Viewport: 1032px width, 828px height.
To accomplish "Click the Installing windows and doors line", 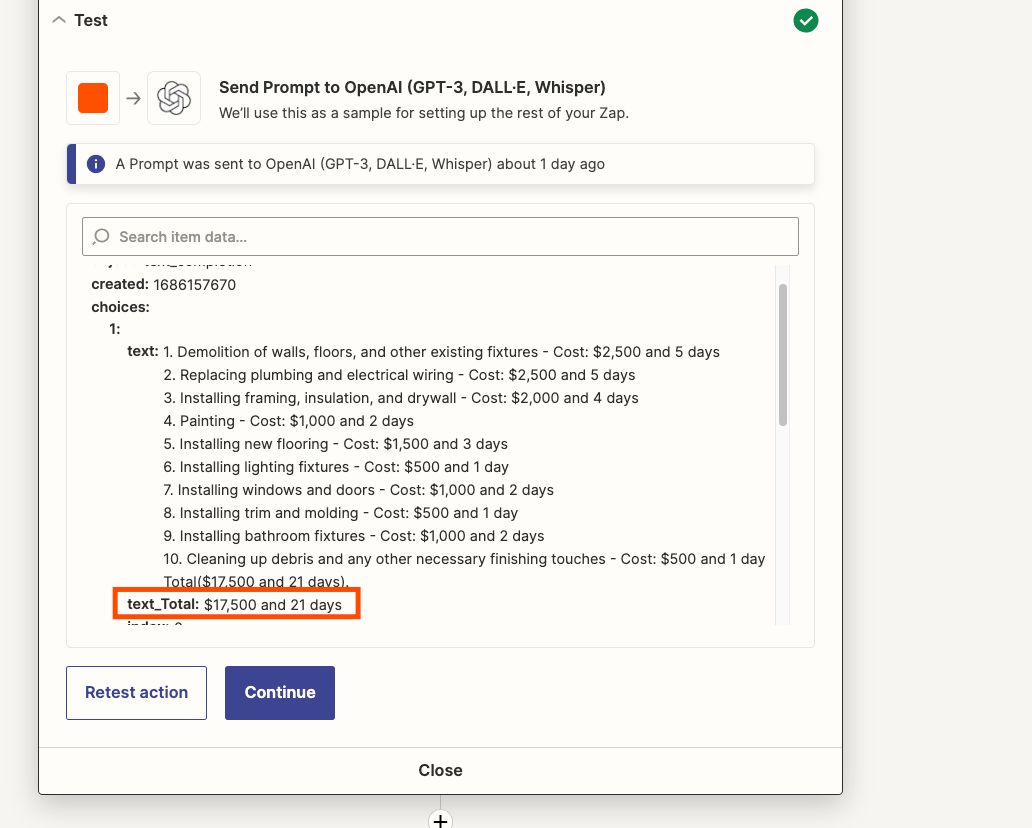I will click(x=359, y=490).
